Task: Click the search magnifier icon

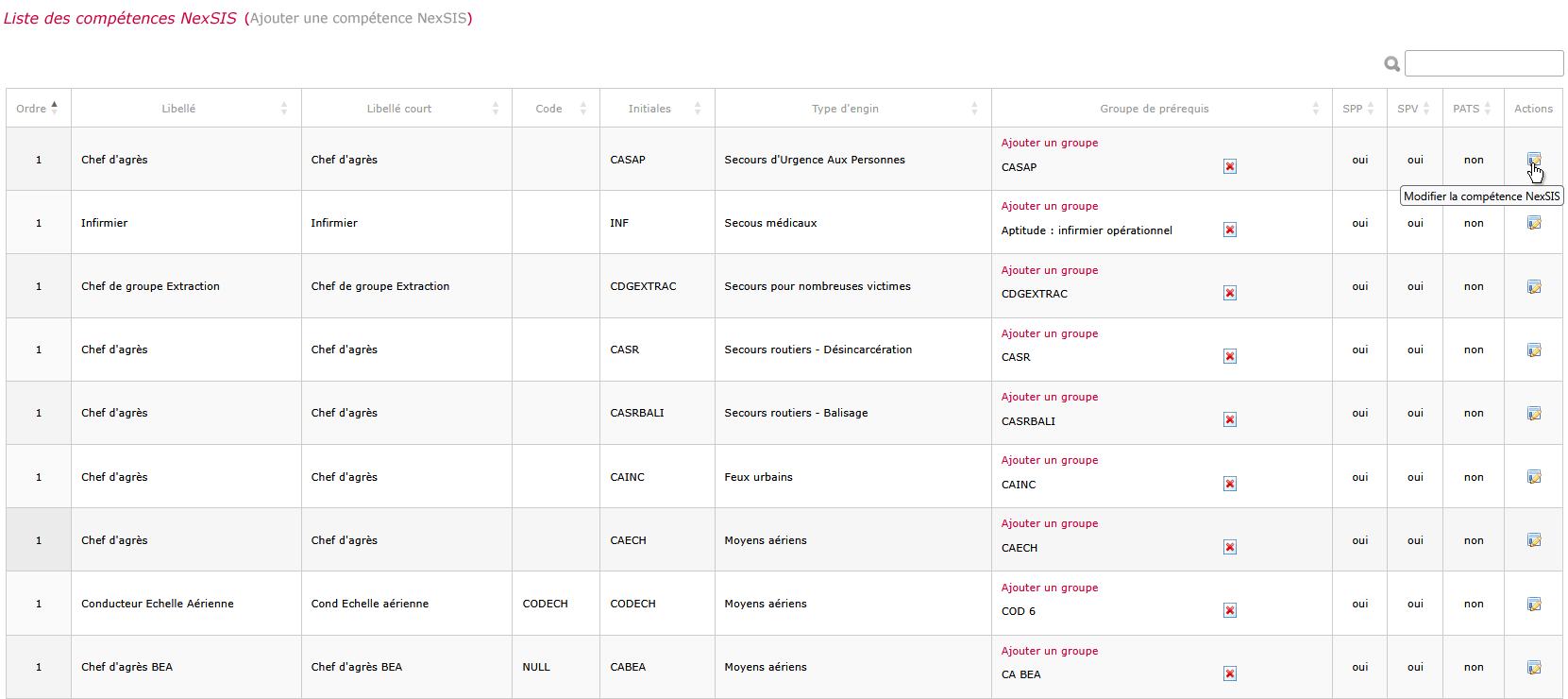Action: pyautogui.click(x=1391, y=64)
